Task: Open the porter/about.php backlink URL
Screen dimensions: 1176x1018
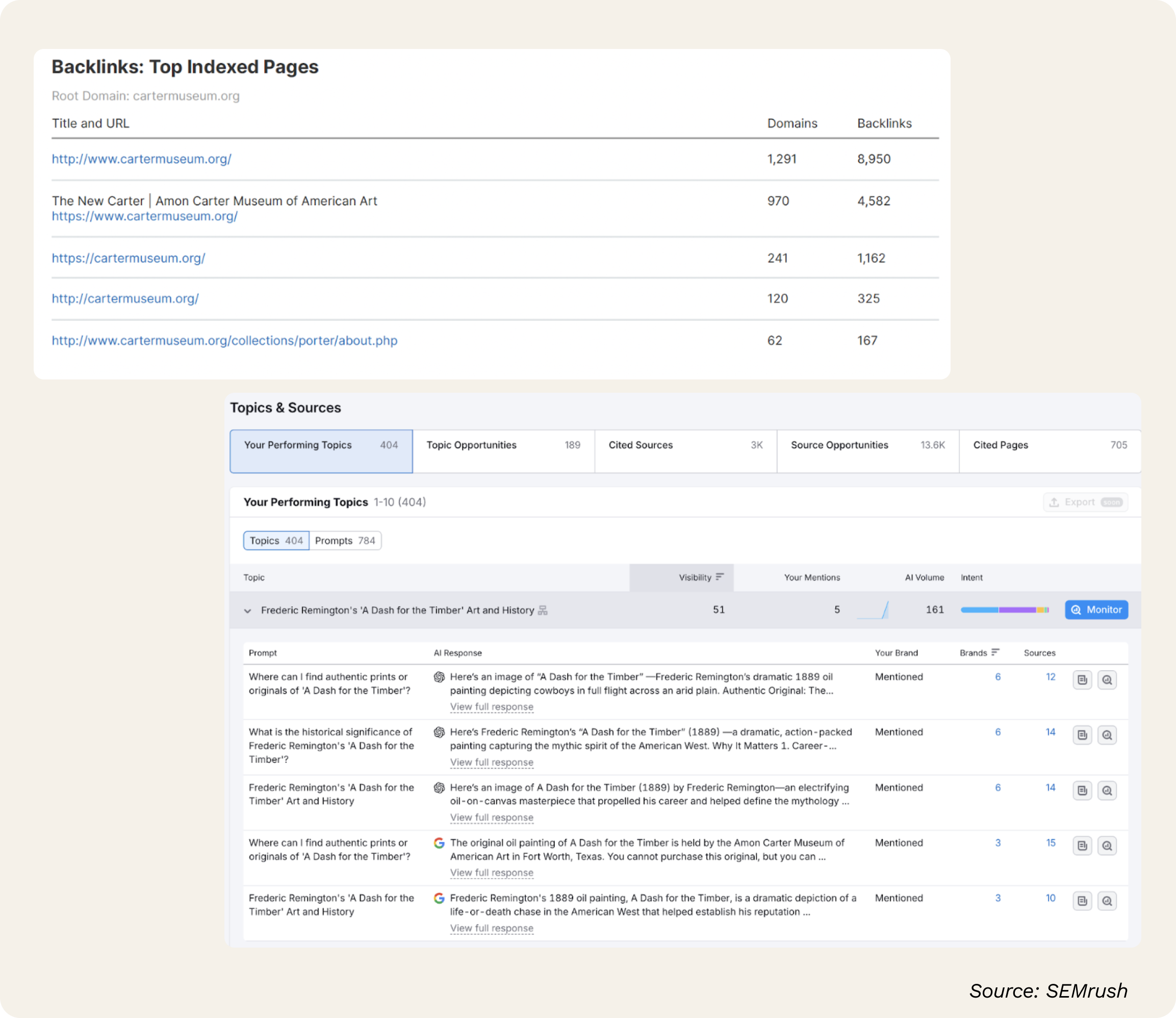Action: click(224, 340)
